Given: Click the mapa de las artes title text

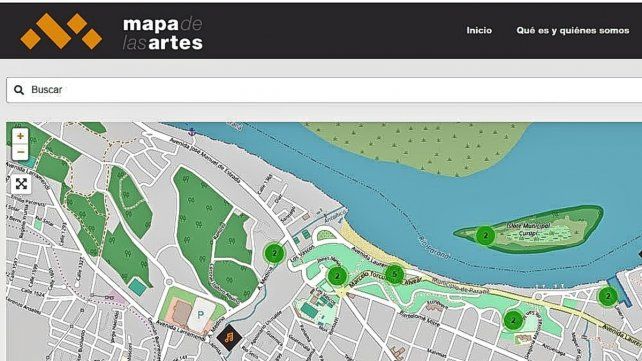Looking at the screenshot, I should [x=163, y=33].
